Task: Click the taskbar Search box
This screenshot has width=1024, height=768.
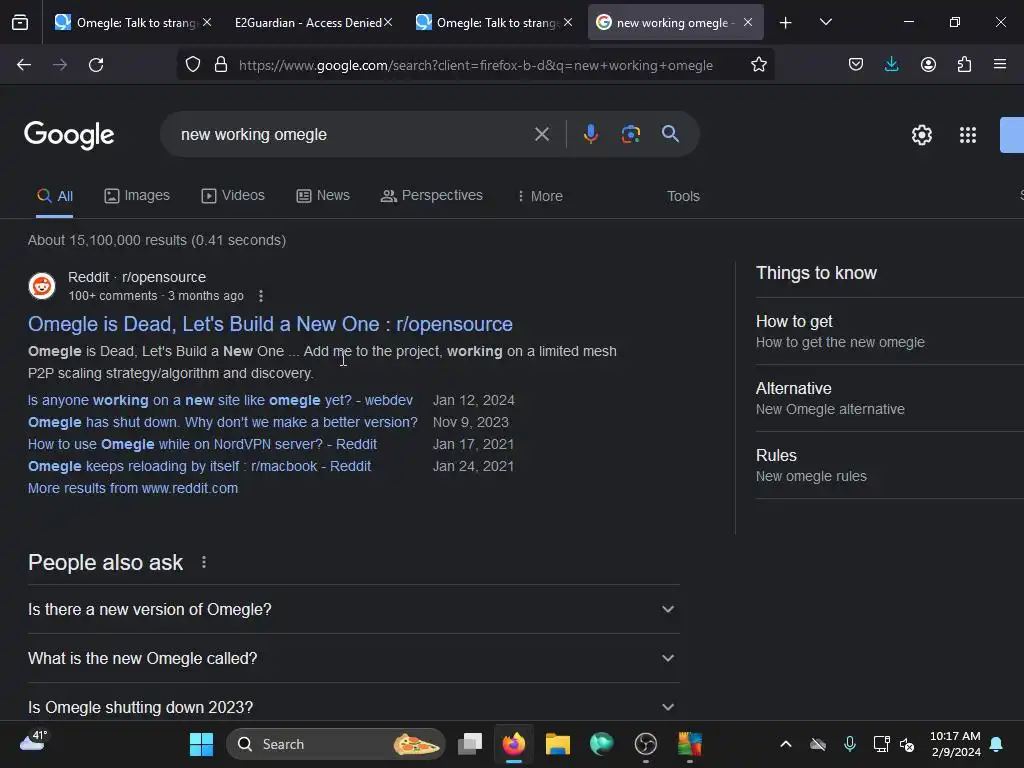Action: pos(335,744)
